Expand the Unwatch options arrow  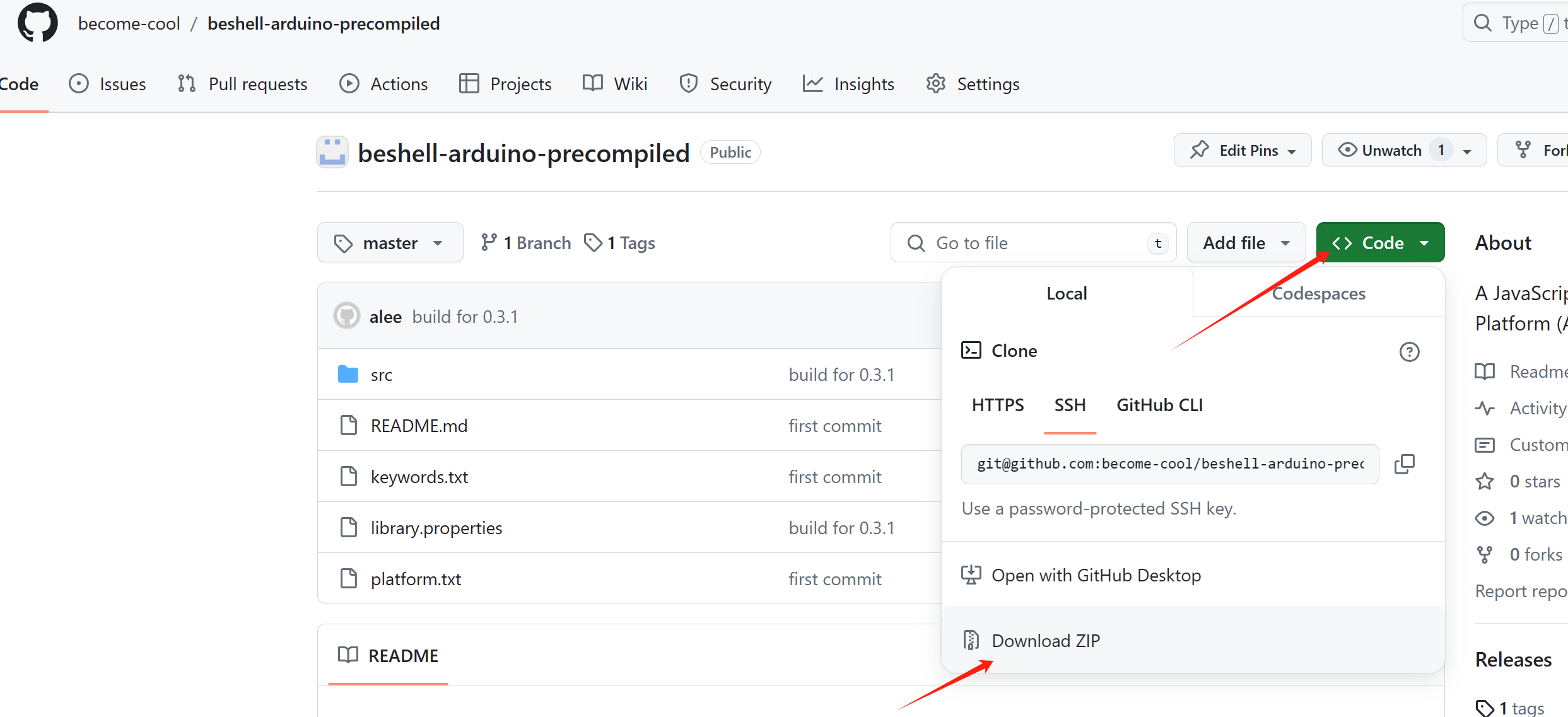click(1468, 151)
